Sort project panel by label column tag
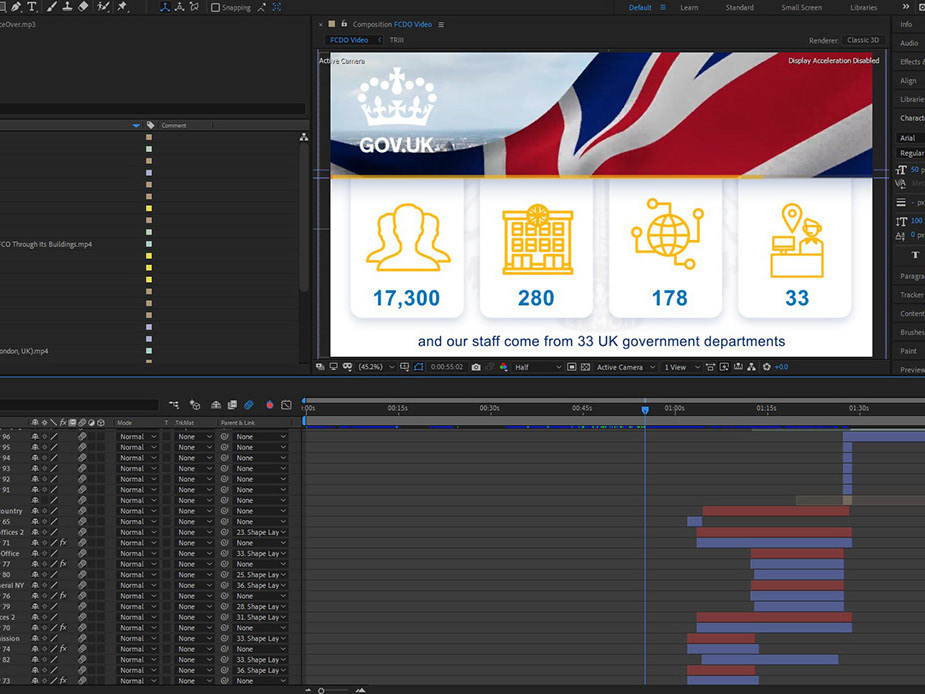925x694 pixels. tap(151, 125)
